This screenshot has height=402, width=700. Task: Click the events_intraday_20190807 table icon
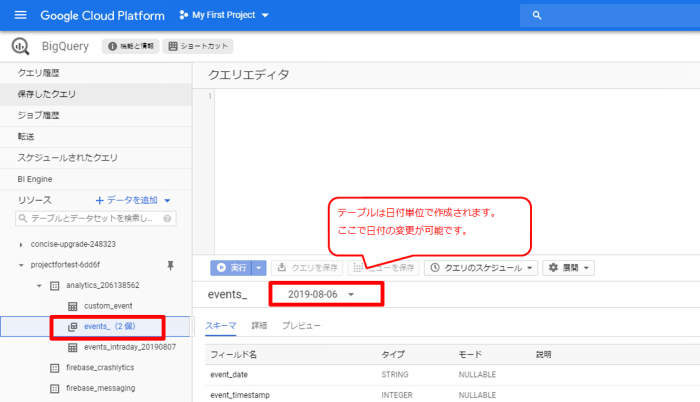(x=72, y=347)
